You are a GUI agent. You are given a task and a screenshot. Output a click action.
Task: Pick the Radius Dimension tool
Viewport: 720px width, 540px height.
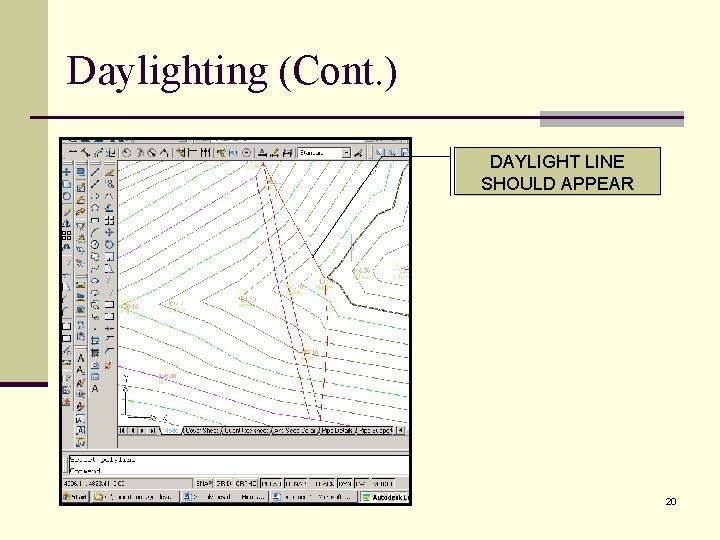[127, 152]
